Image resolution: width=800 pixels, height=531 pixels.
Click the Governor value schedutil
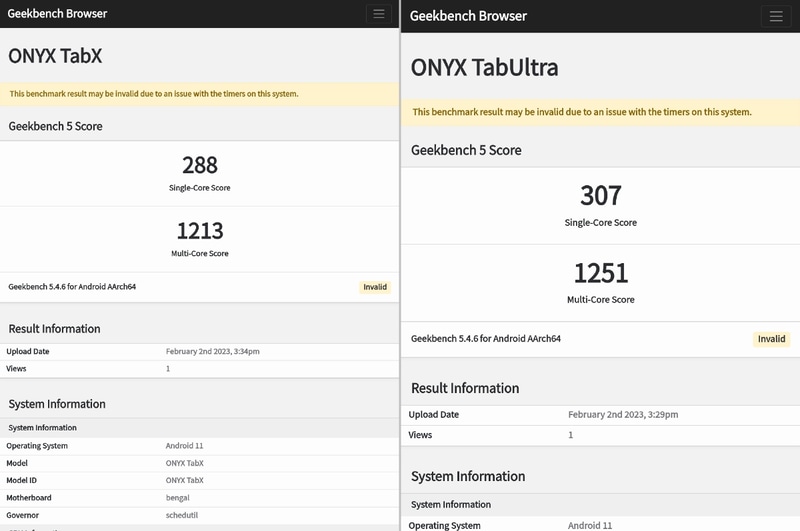(182, 515)
